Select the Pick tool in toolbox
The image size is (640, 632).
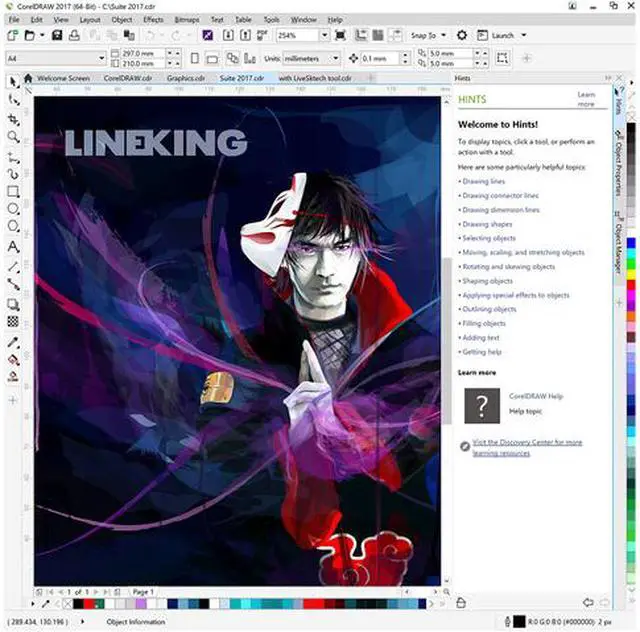point(13,81)
